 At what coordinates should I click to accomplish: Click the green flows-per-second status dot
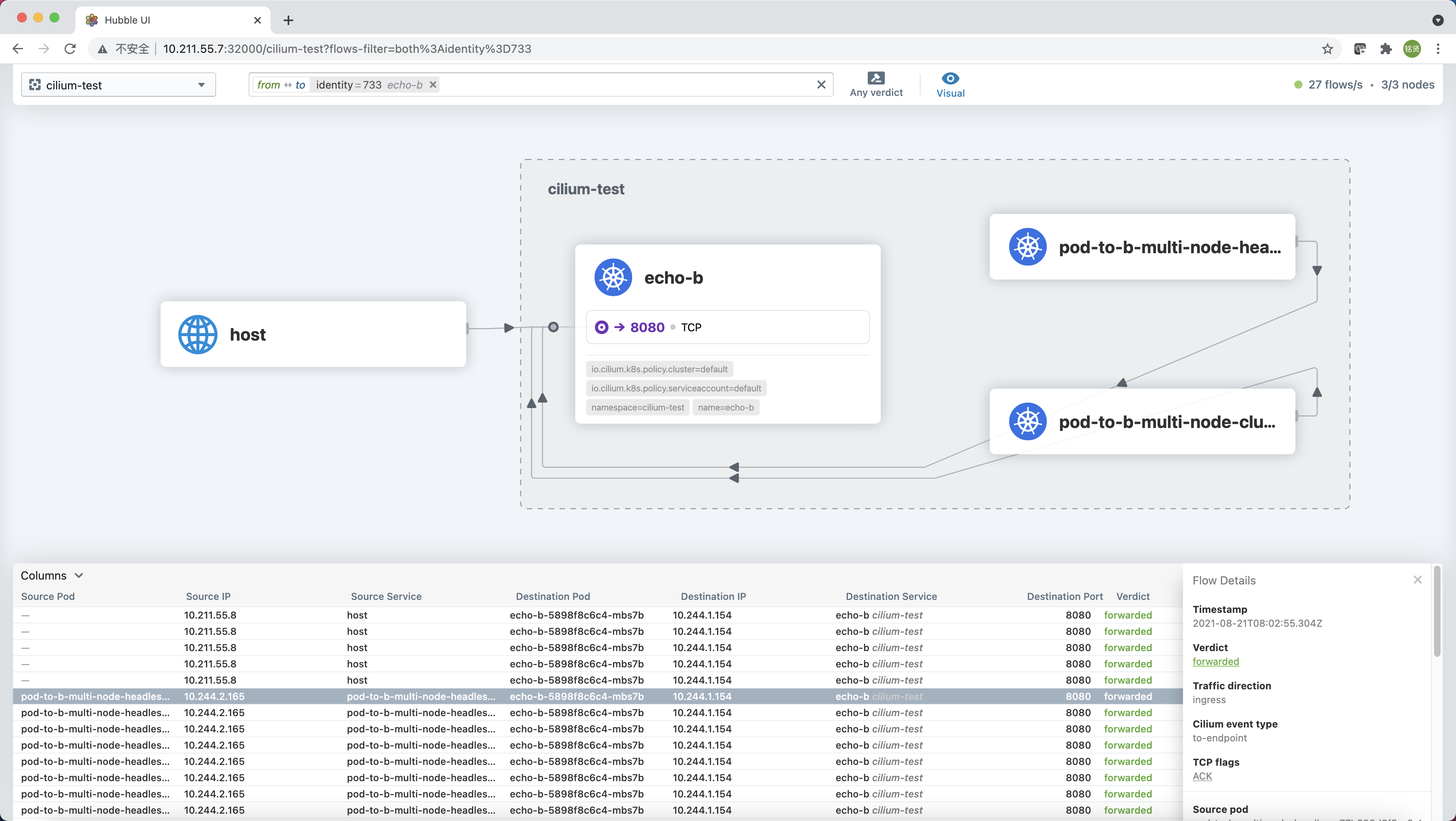1298,84
